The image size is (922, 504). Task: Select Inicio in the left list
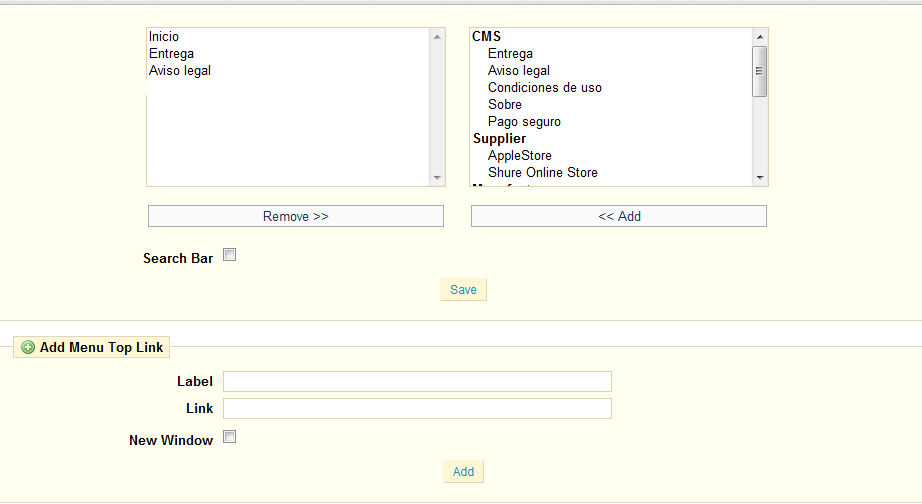click(163, 36)
